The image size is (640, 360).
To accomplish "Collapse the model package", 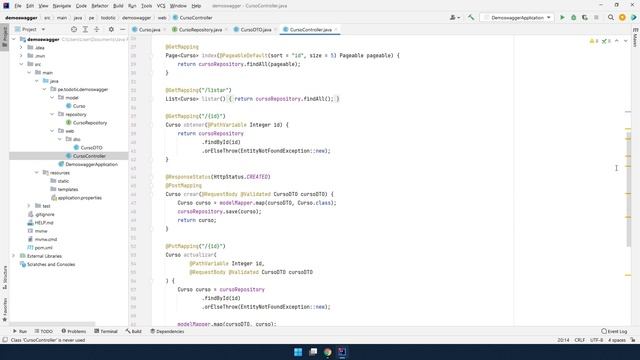I will pos(52,98).
